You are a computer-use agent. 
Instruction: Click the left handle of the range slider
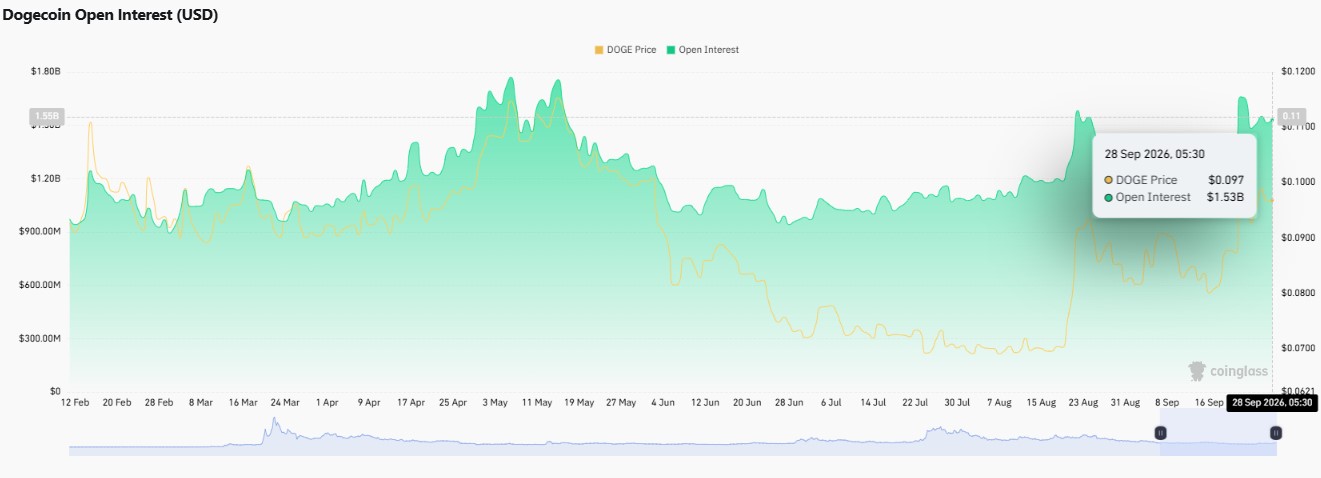pyautogui.click(x=1160, y=433)
